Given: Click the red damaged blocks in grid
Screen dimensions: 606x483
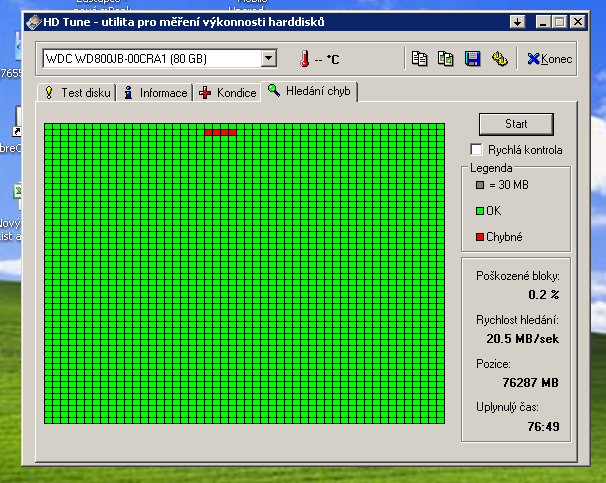Looking at the screenshot, I should coord(220,133).
